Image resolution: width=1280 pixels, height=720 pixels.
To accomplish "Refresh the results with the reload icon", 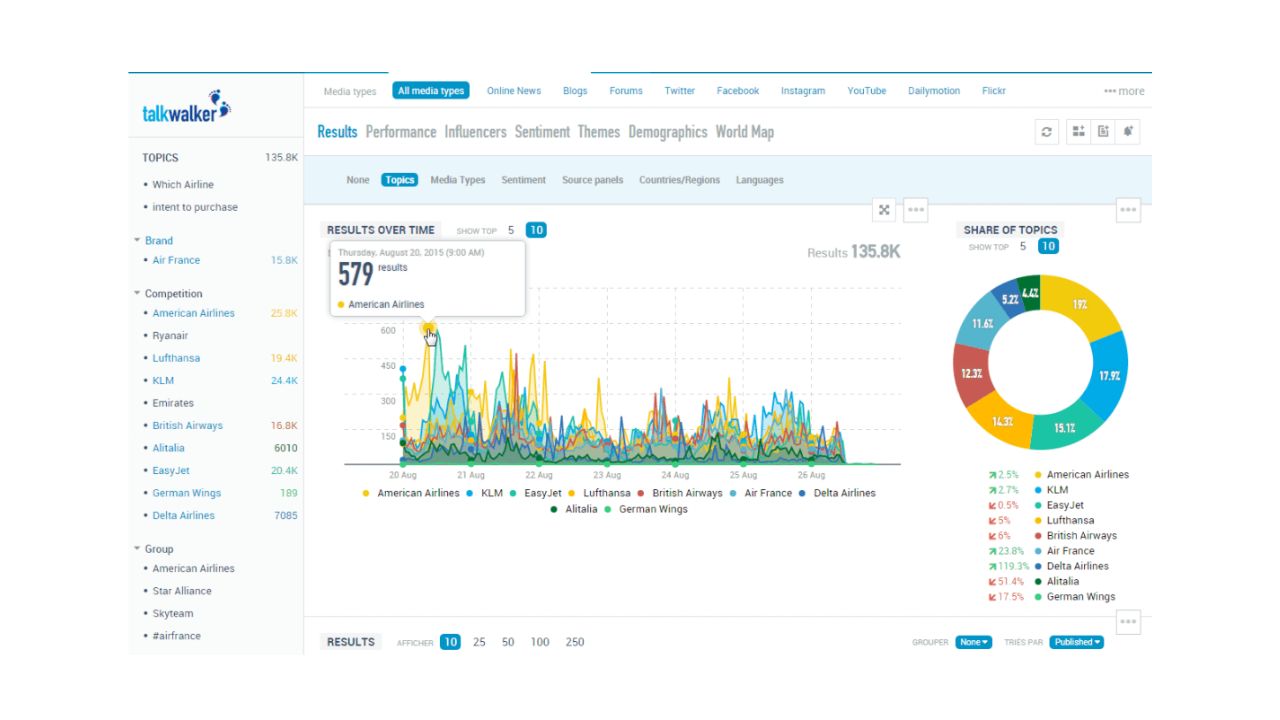I will click(1047, 132).
